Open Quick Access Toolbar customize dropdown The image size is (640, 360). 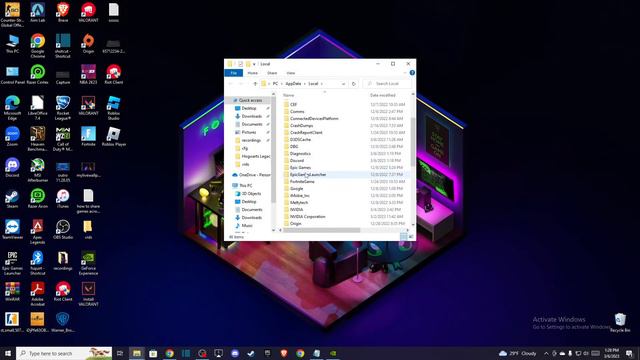click(x=254, y=64)
